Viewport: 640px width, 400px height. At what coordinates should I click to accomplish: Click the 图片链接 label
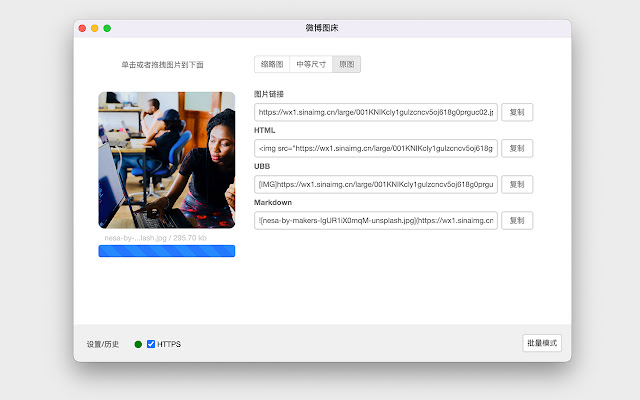269,94
